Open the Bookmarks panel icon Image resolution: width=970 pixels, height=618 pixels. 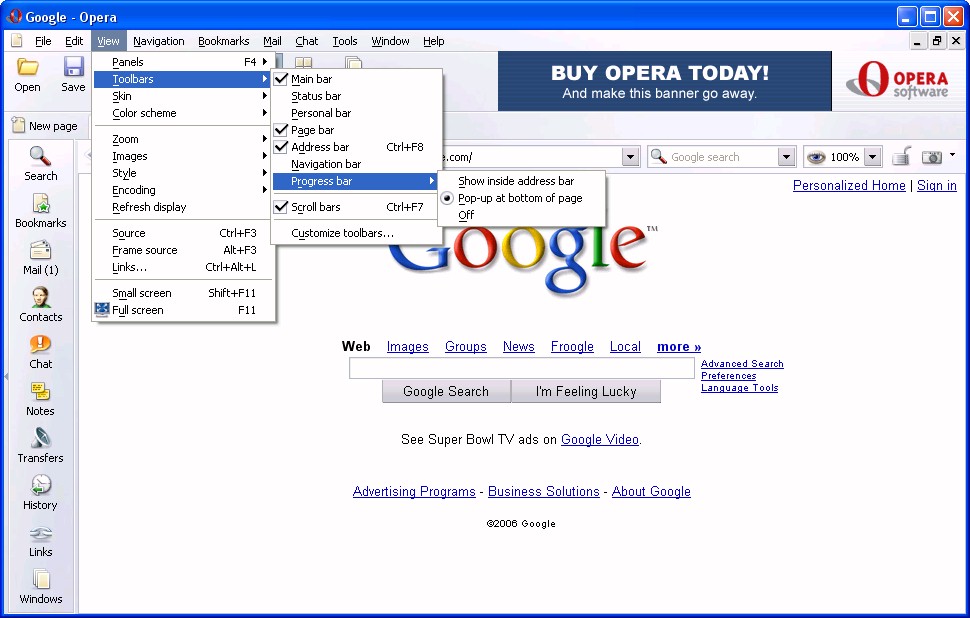[x=40, y=203]
